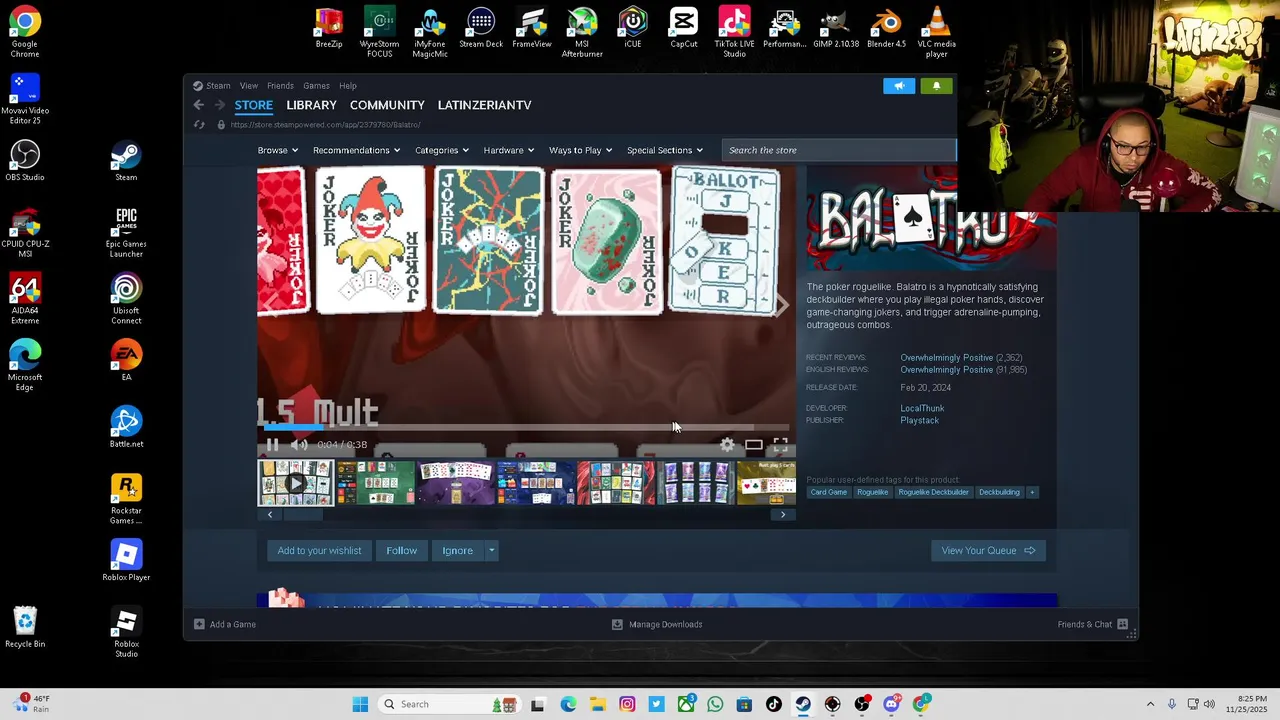The image size is (1280, 720).
Task: Mute the trailer volume icon
Action: click(x=299, y=444)
